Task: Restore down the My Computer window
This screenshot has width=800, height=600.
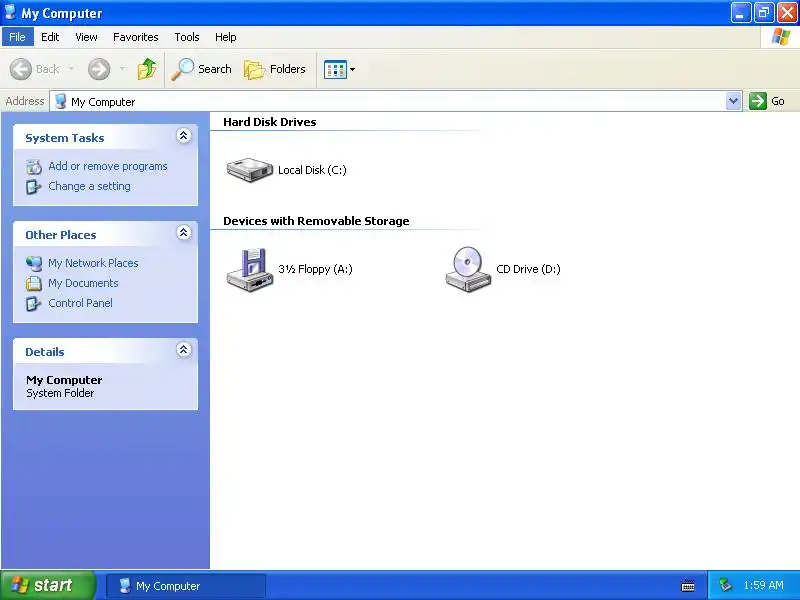Action: pyautogui.click(x=764, y=13)
